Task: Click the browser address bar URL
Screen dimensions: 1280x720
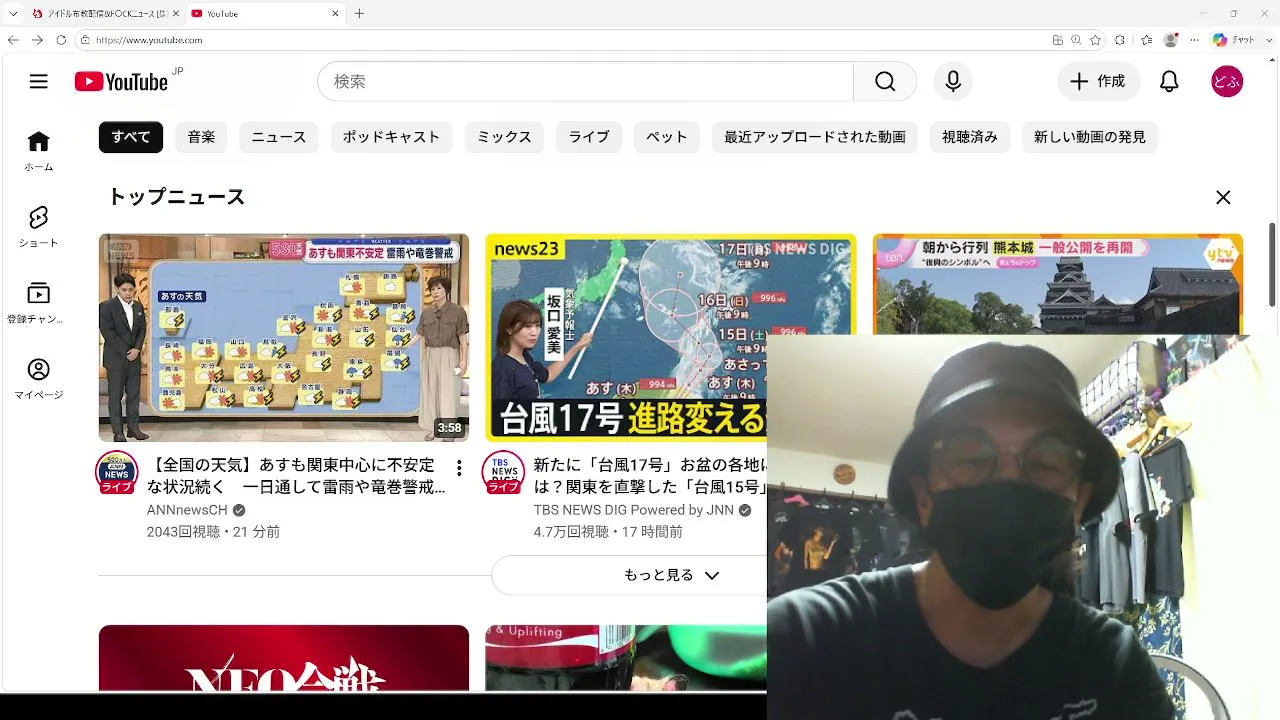Action: [150, 40]
